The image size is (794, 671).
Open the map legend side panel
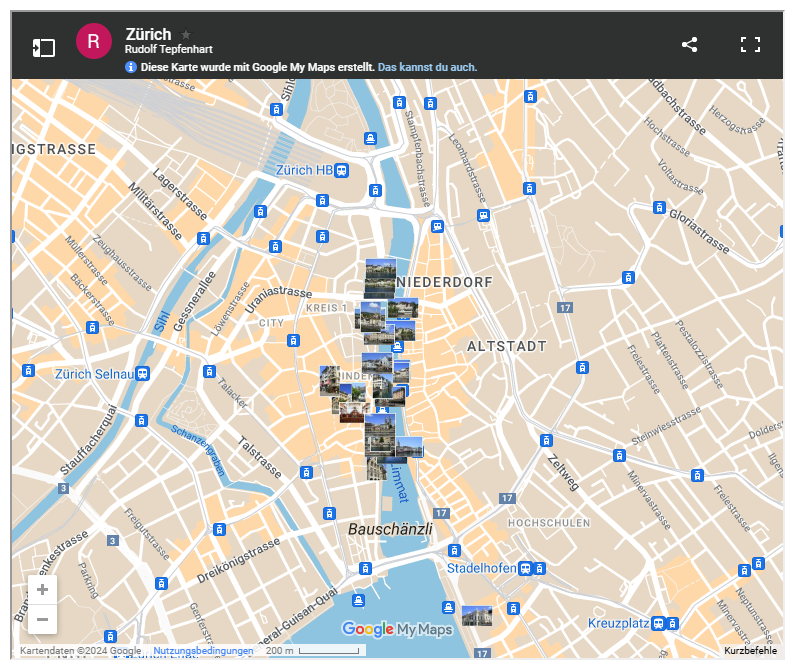click(43, 47)
